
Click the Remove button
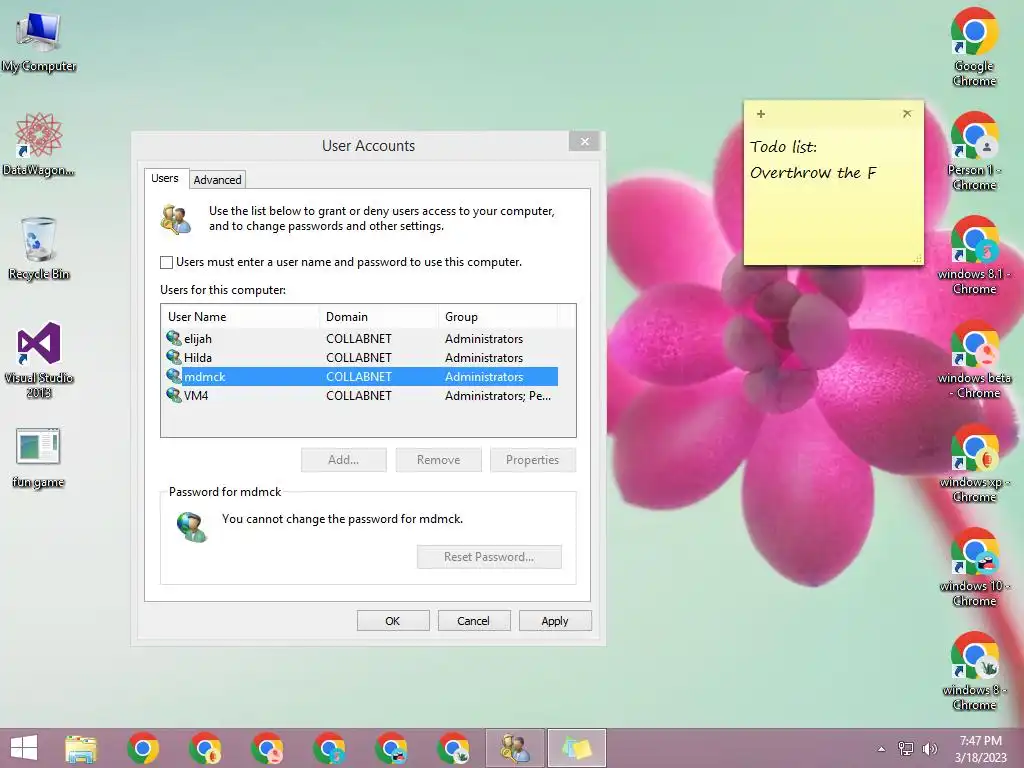438,460
